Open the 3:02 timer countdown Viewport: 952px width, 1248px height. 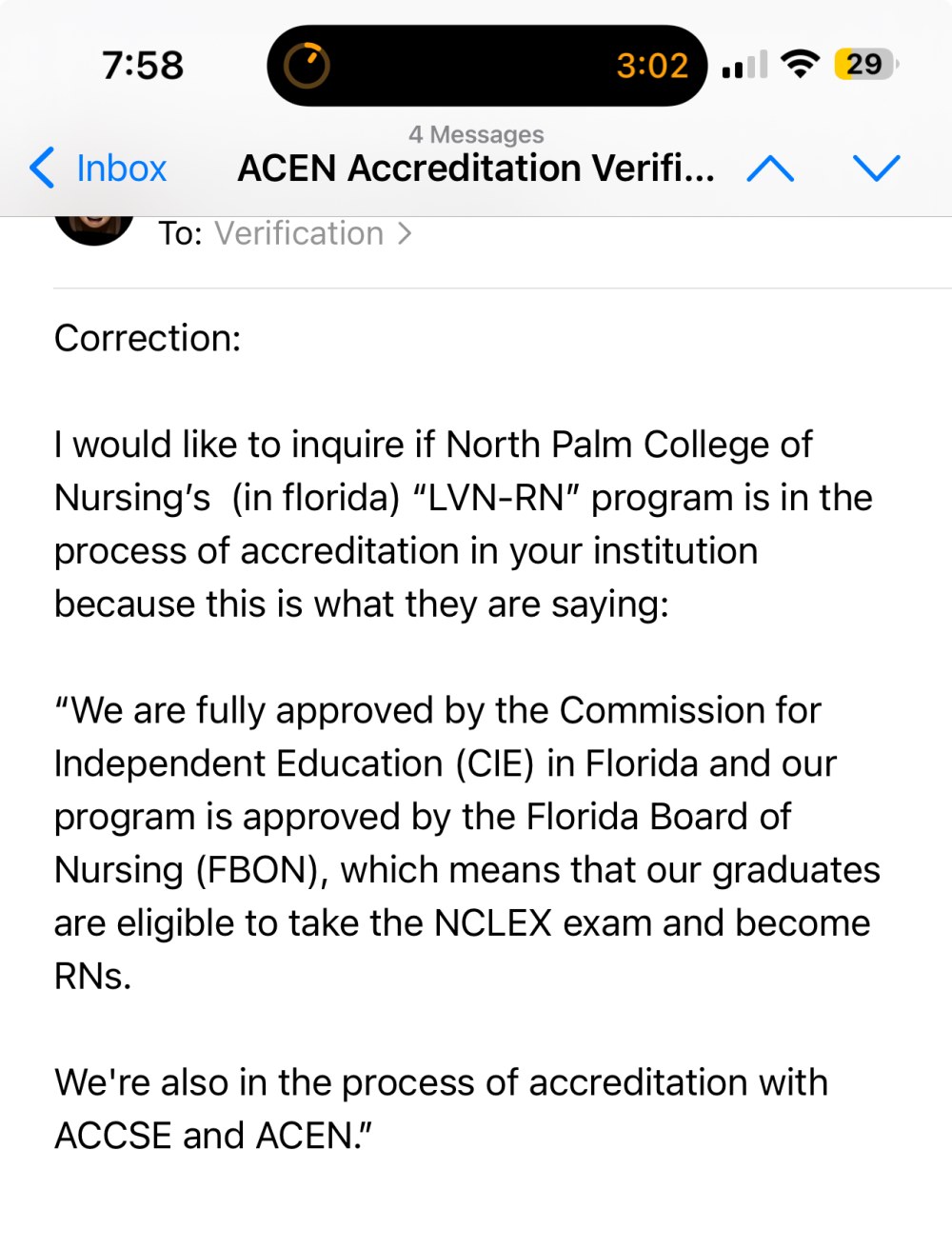coord(652,66)
